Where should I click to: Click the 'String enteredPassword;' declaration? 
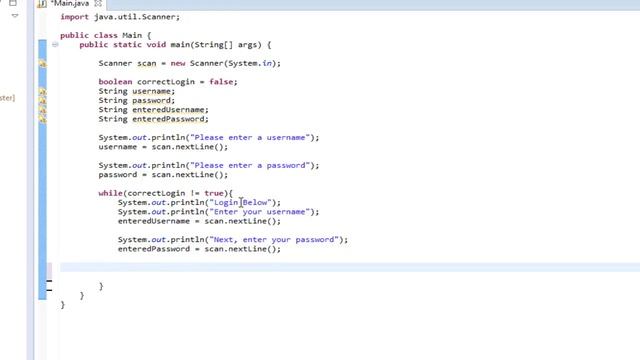pos(153,119)
